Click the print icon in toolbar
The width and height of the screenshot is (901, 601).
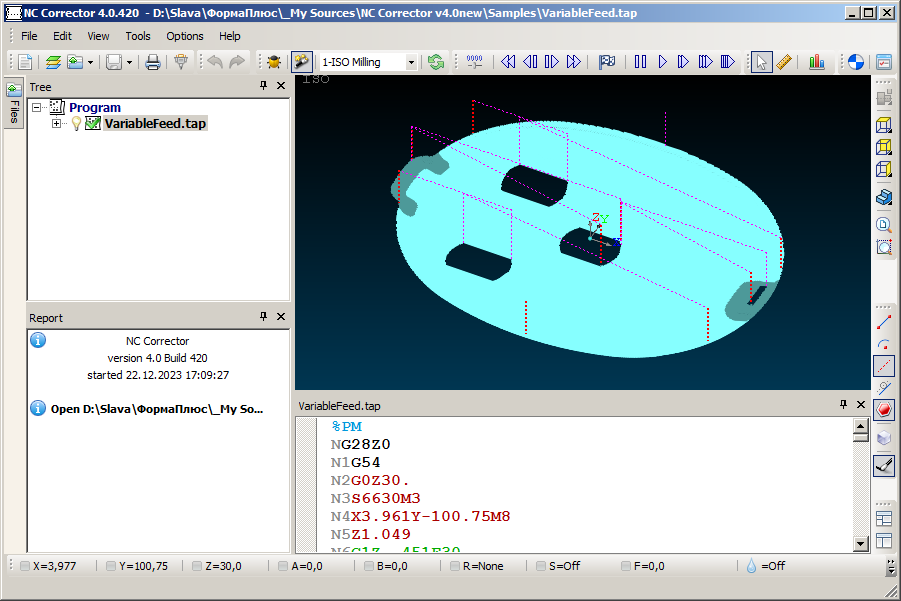(x=153, y=62)
